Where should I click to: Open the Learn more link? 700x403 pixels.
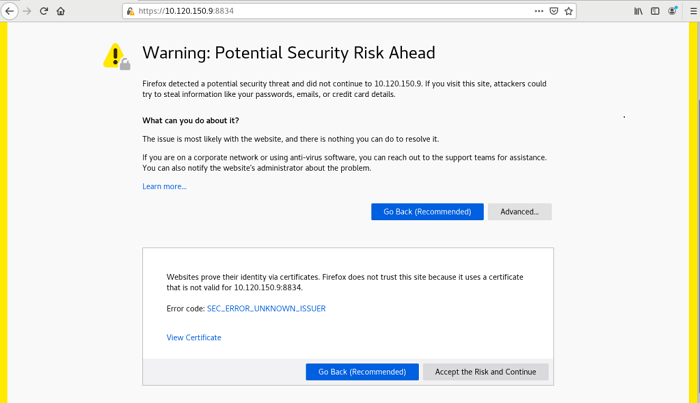[164, 186]
